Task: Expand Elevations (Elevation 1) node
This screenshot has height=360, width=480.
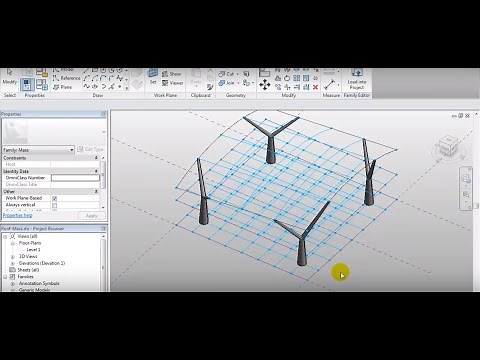Action: (13, 263)
